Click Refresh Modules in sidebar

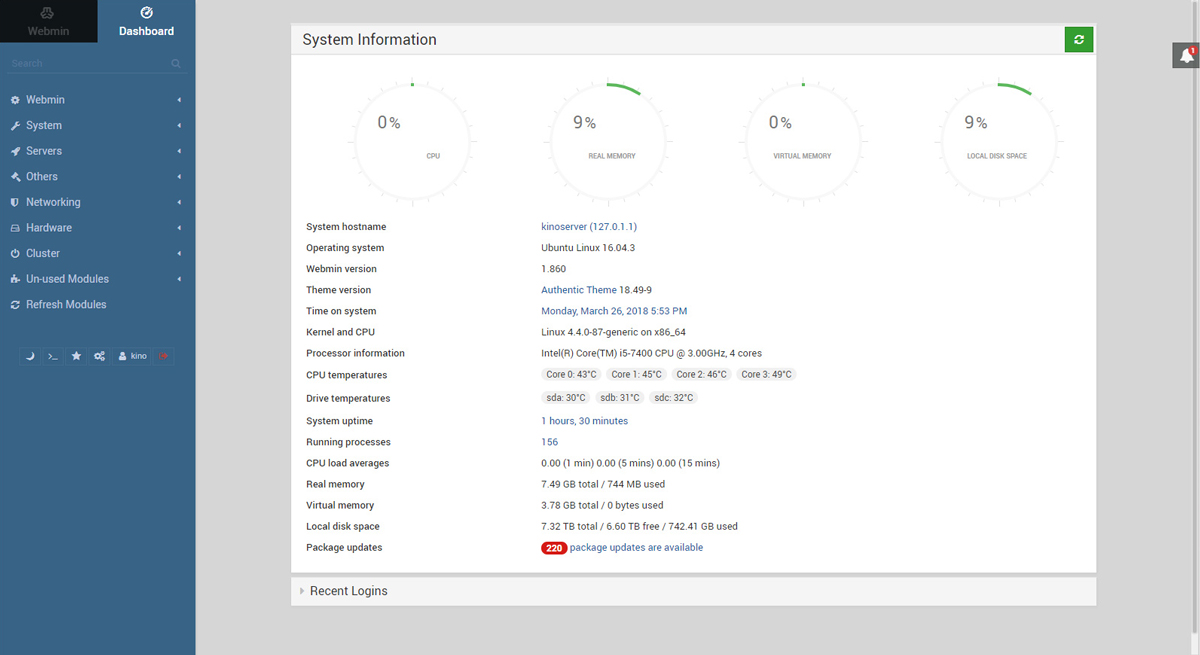66,304
